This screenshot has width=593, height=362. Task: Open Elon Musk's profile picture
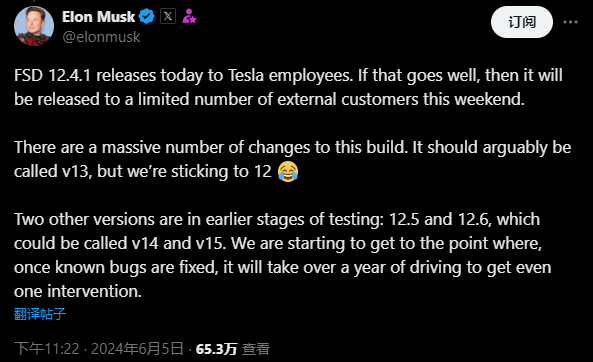[x=34, y=26]
